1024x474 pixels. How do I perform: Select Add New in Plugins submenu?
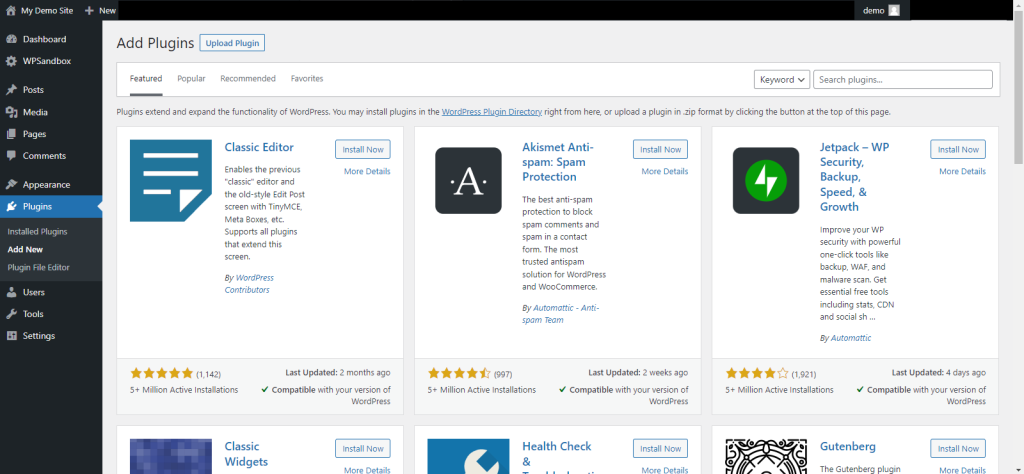click(25, 249)
